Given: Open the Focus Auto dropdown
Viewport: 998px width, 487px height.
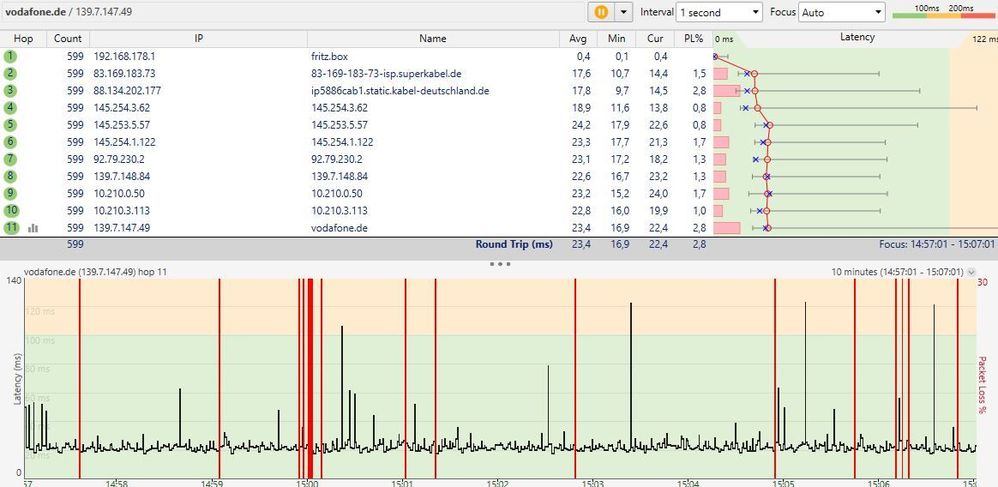Looking at the screenshot, I should pyautogui.click(x=842, y=12).
